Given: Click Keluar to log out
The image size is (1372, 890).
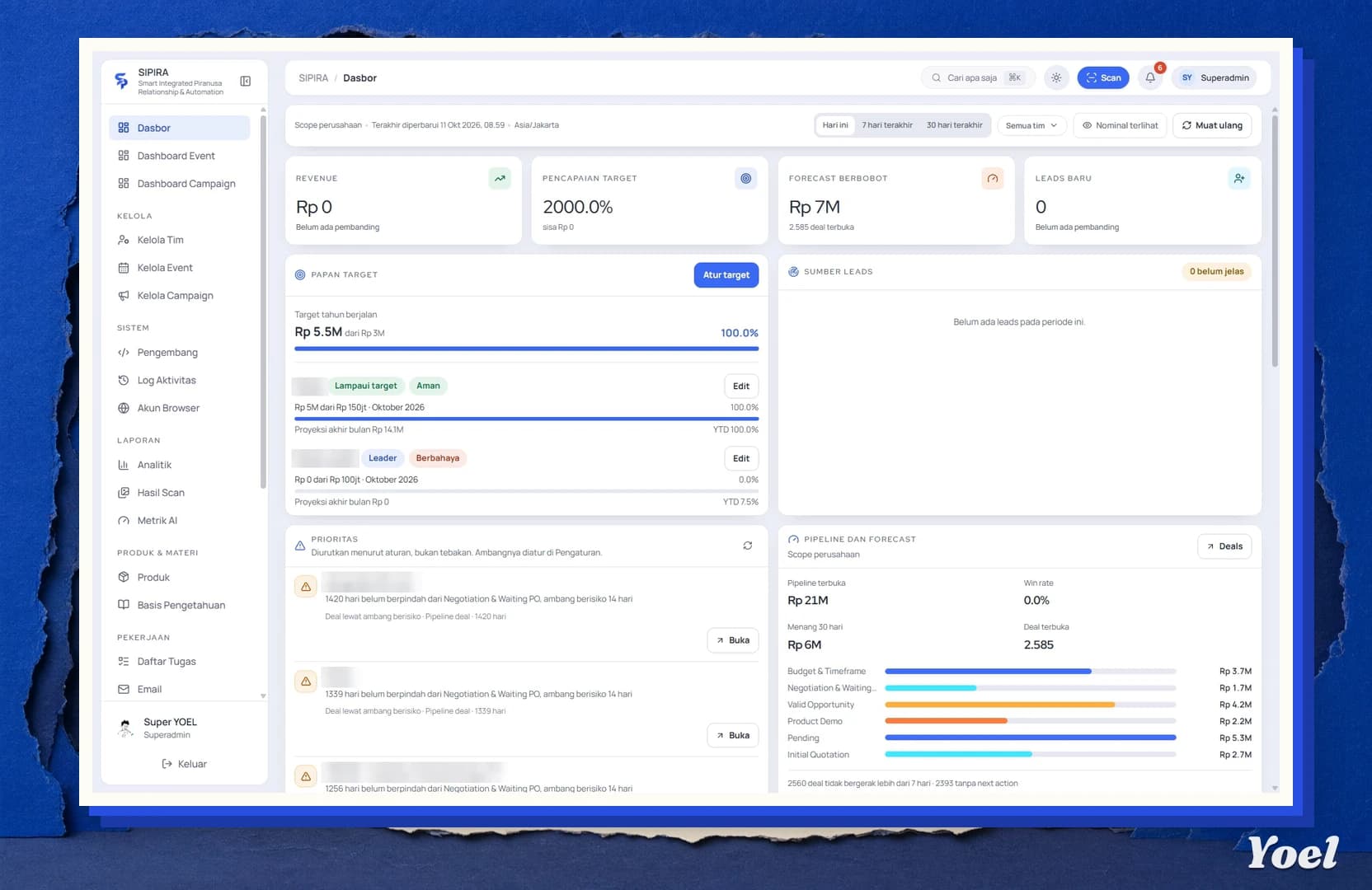Looking at the screenshot, I should (x=184, y=764).
